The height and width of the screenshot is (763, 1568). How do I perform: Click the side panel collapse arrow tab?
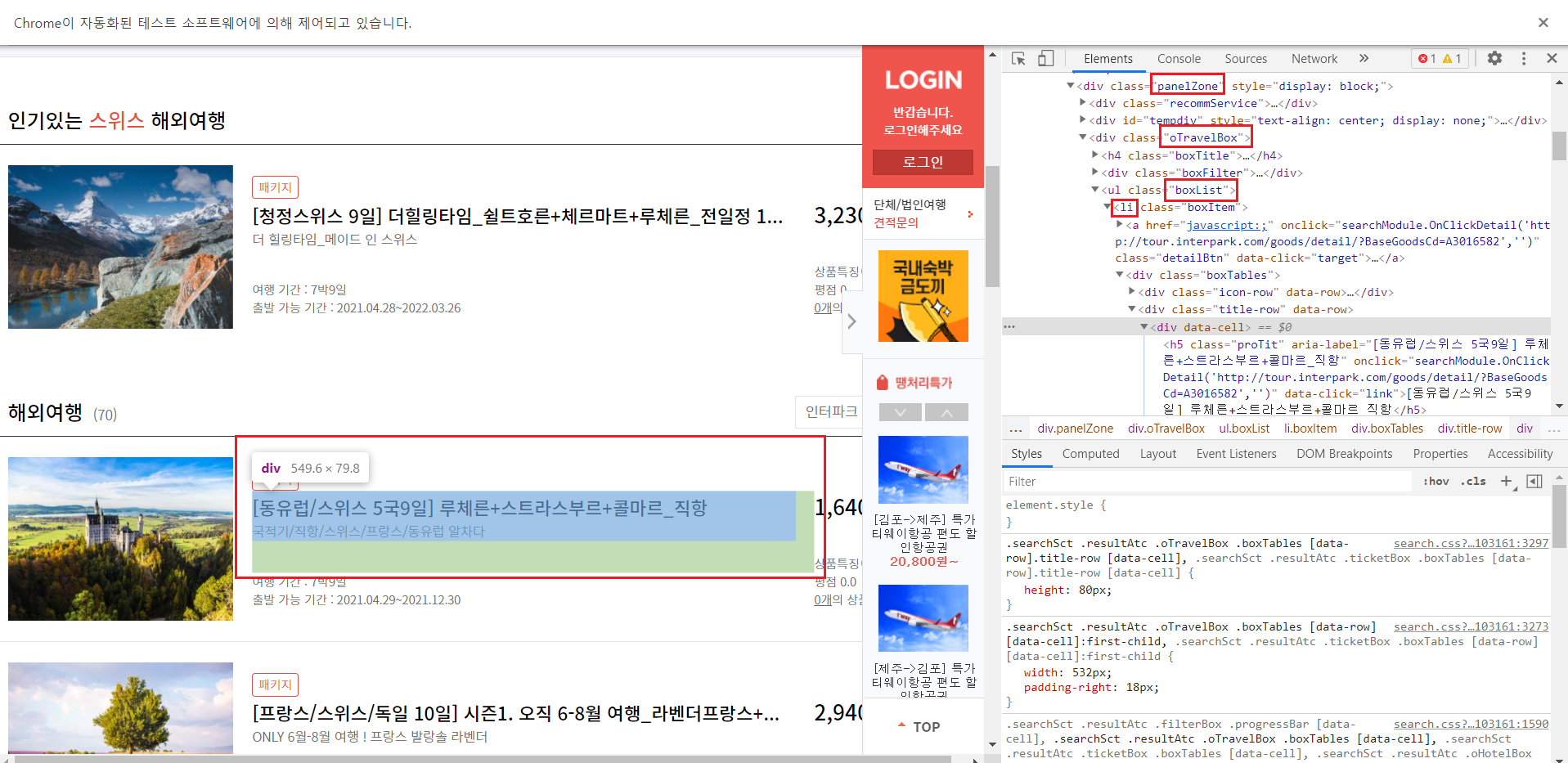[x=851, y=321]
